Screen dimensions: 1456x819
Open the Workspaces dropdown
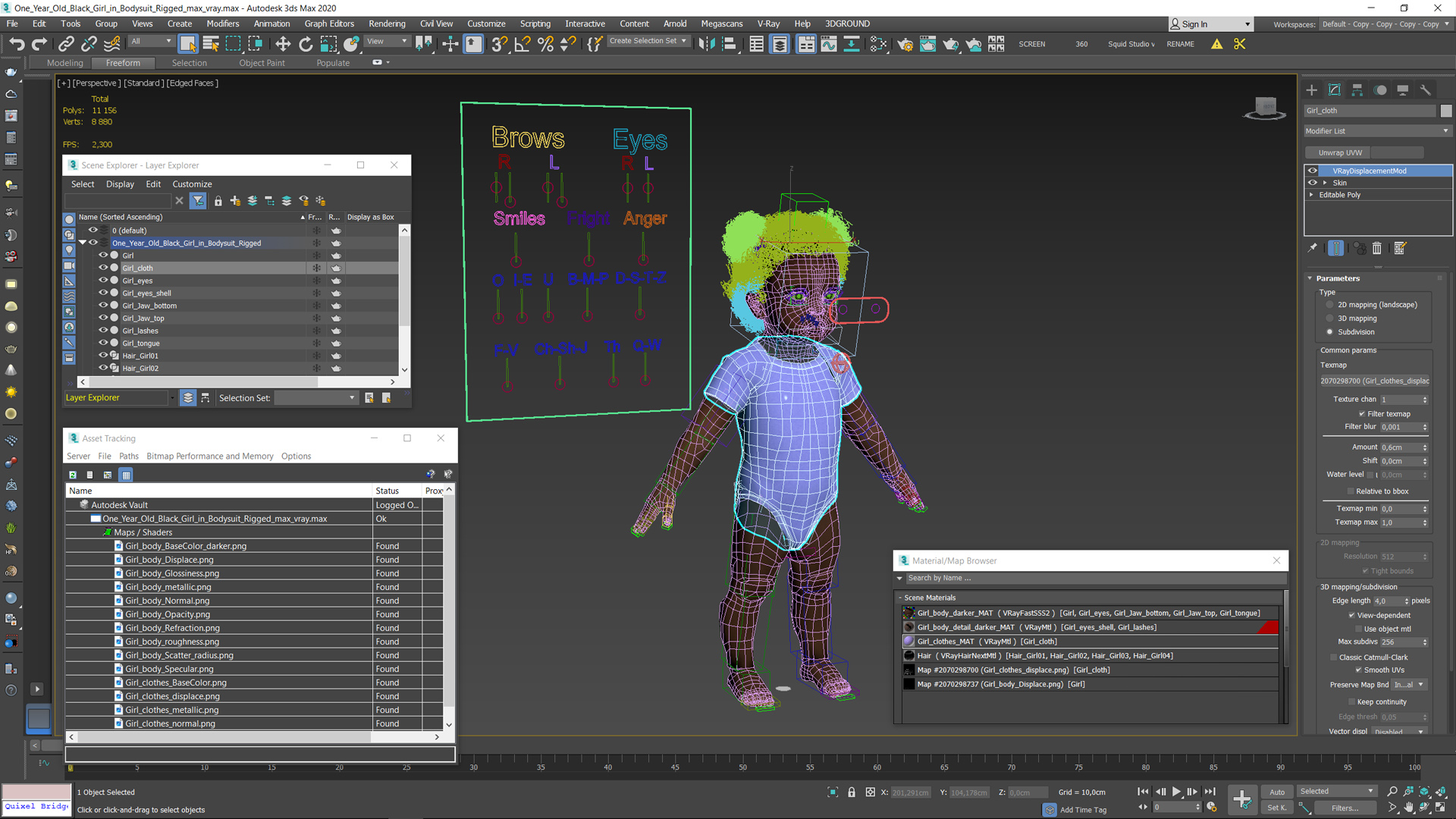click(x=1385, y=24)
